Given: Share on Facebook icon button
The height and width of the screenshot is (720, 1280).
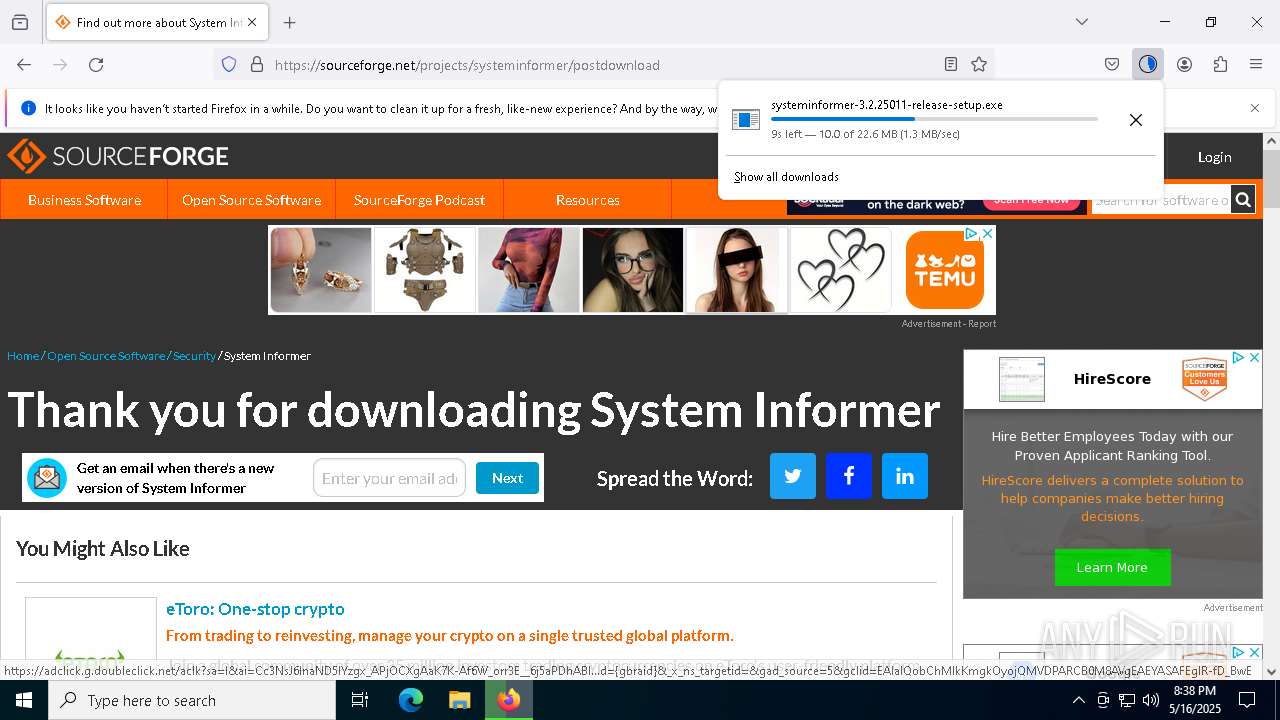Looking at the screenshot, I should pyautogui.click(x=849, y=476).
